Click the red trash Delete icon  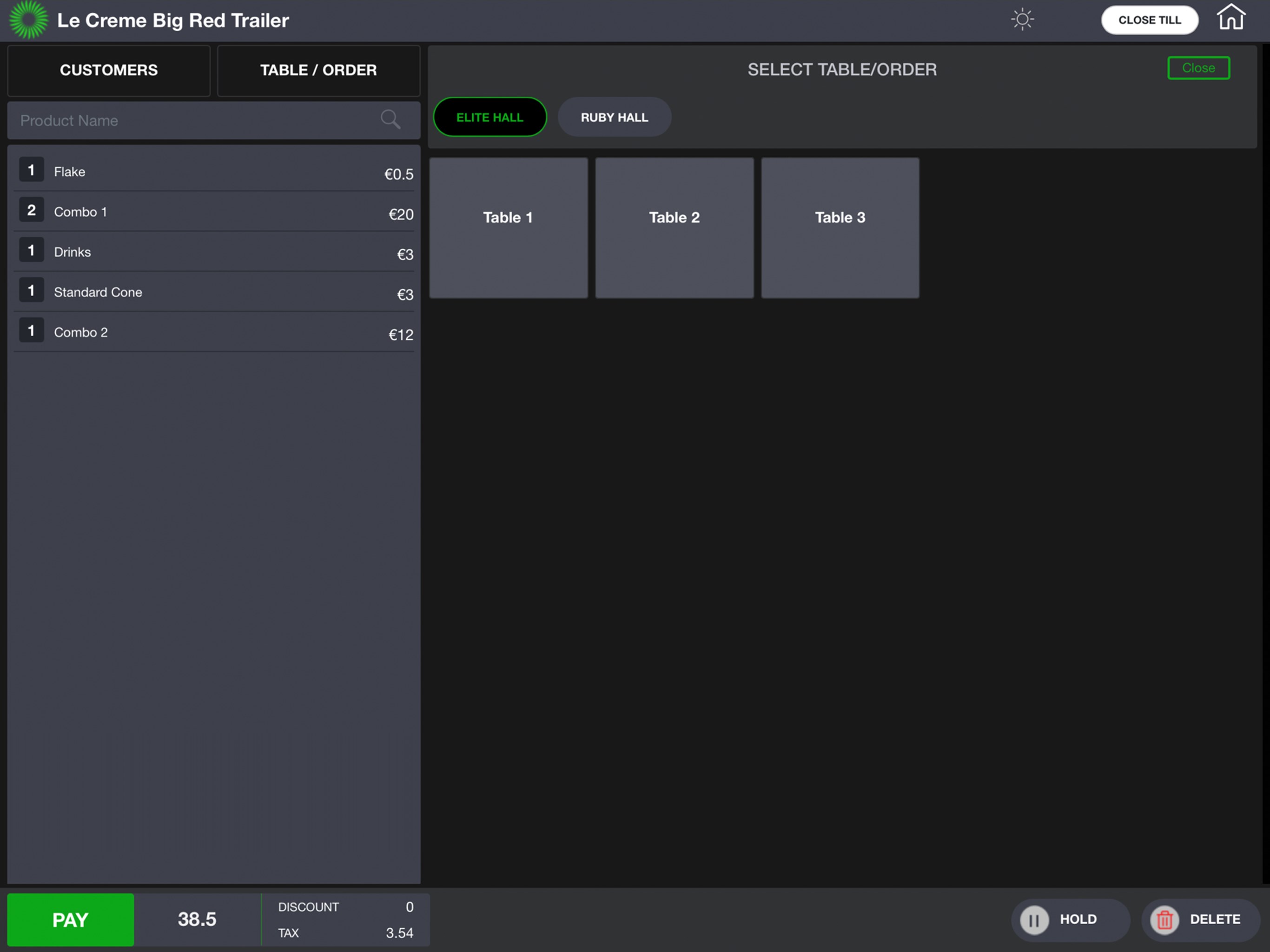(x=1164, y=919)
